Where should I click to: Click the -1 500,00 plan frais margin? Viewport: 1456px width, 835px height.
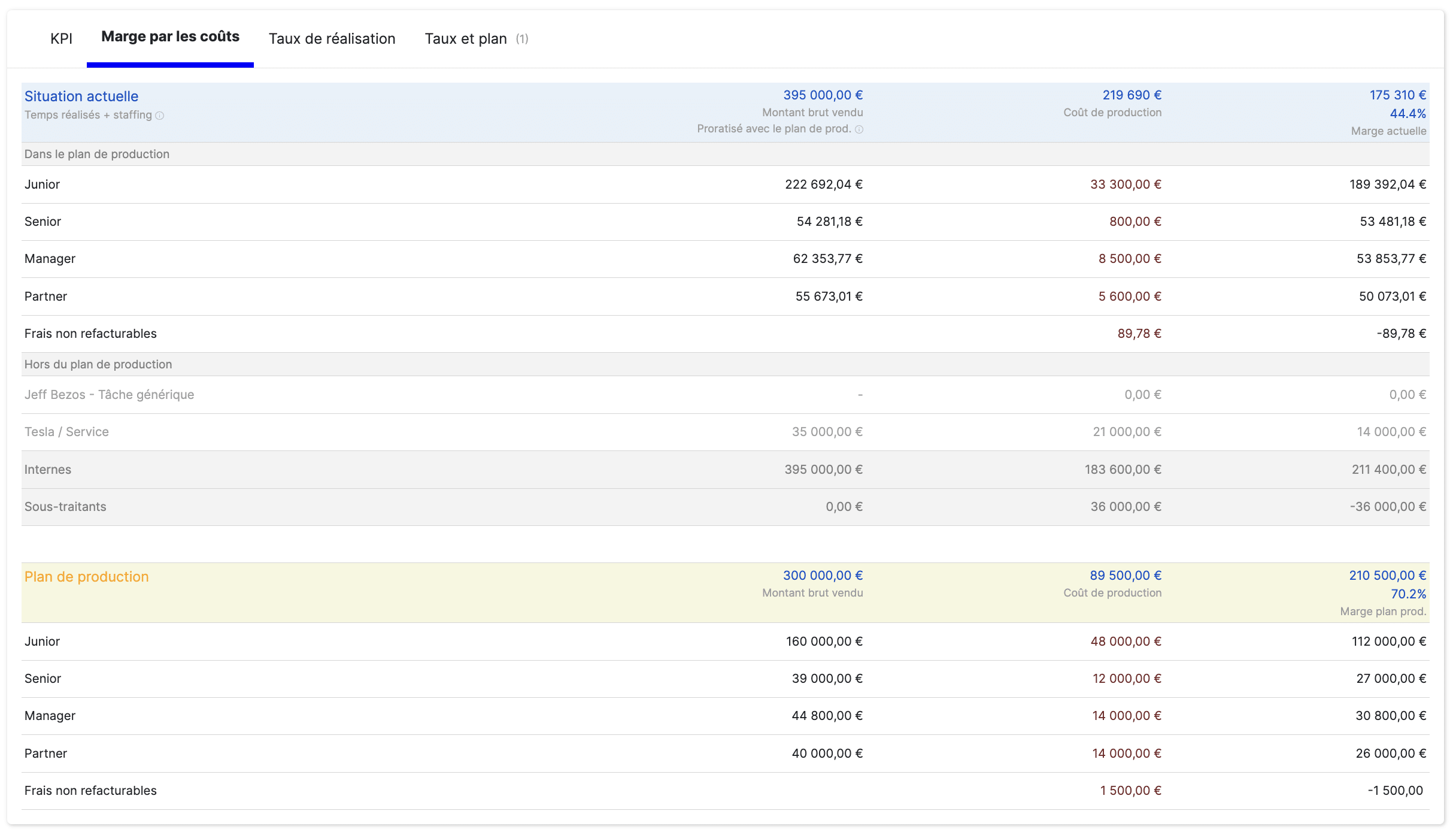coord(1396,791)
